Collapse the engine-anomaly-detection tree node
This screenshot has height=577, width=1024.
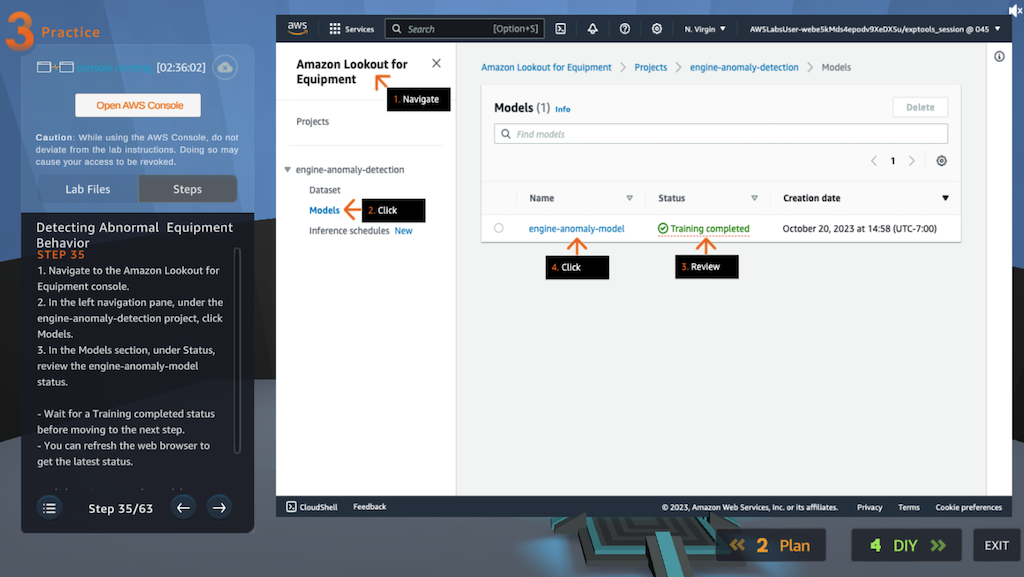[x=287, y=169]
